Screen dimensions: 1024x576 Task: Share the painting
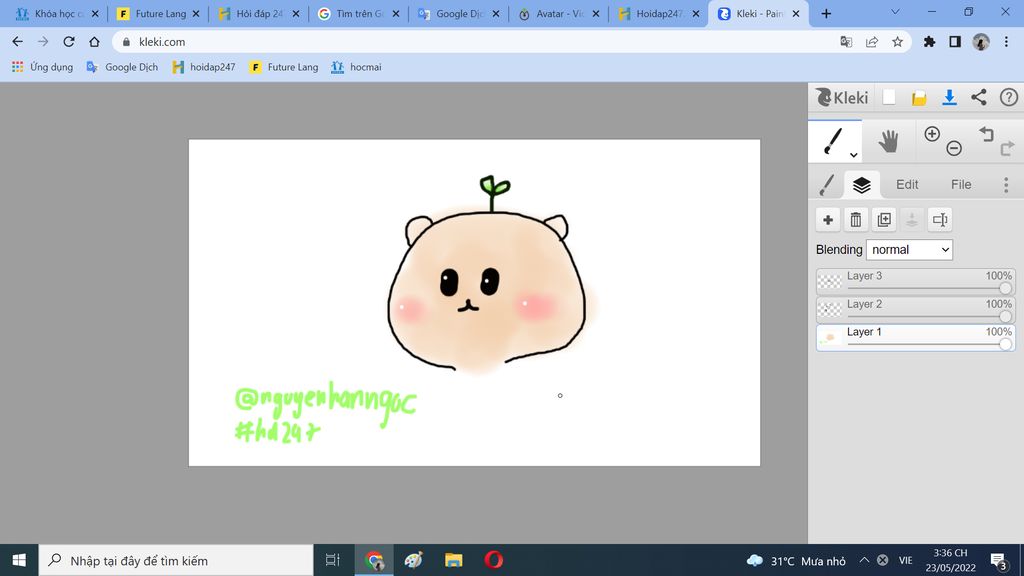point(978,97)
